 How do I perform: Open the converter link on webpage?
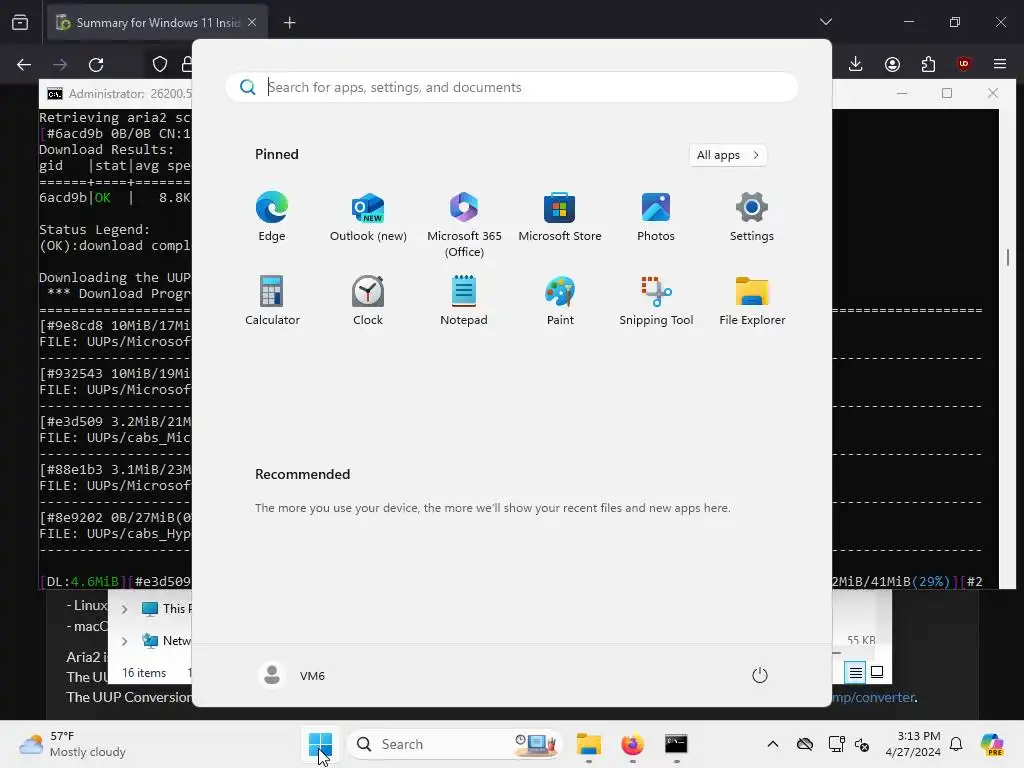point(874,697)
